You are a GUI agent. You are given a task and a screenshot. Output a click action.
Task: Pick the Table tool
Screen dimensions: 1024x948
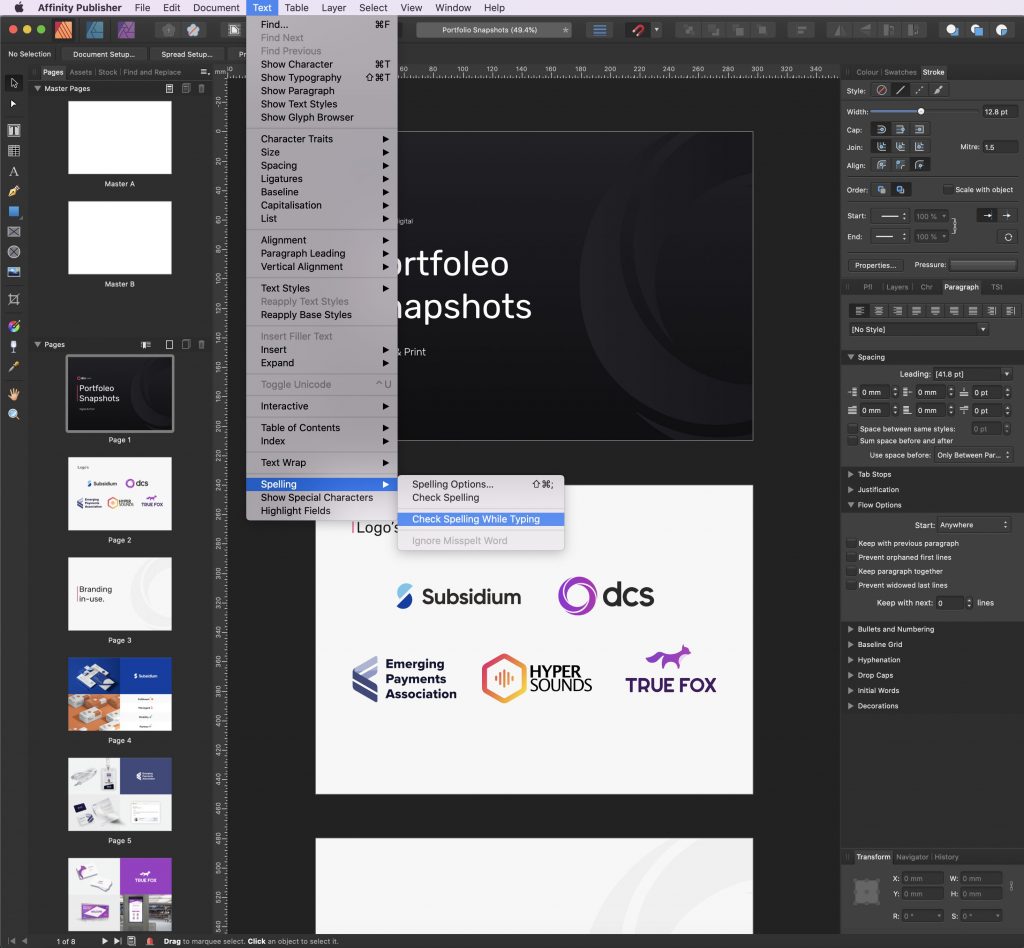click(x=14, y=151)
